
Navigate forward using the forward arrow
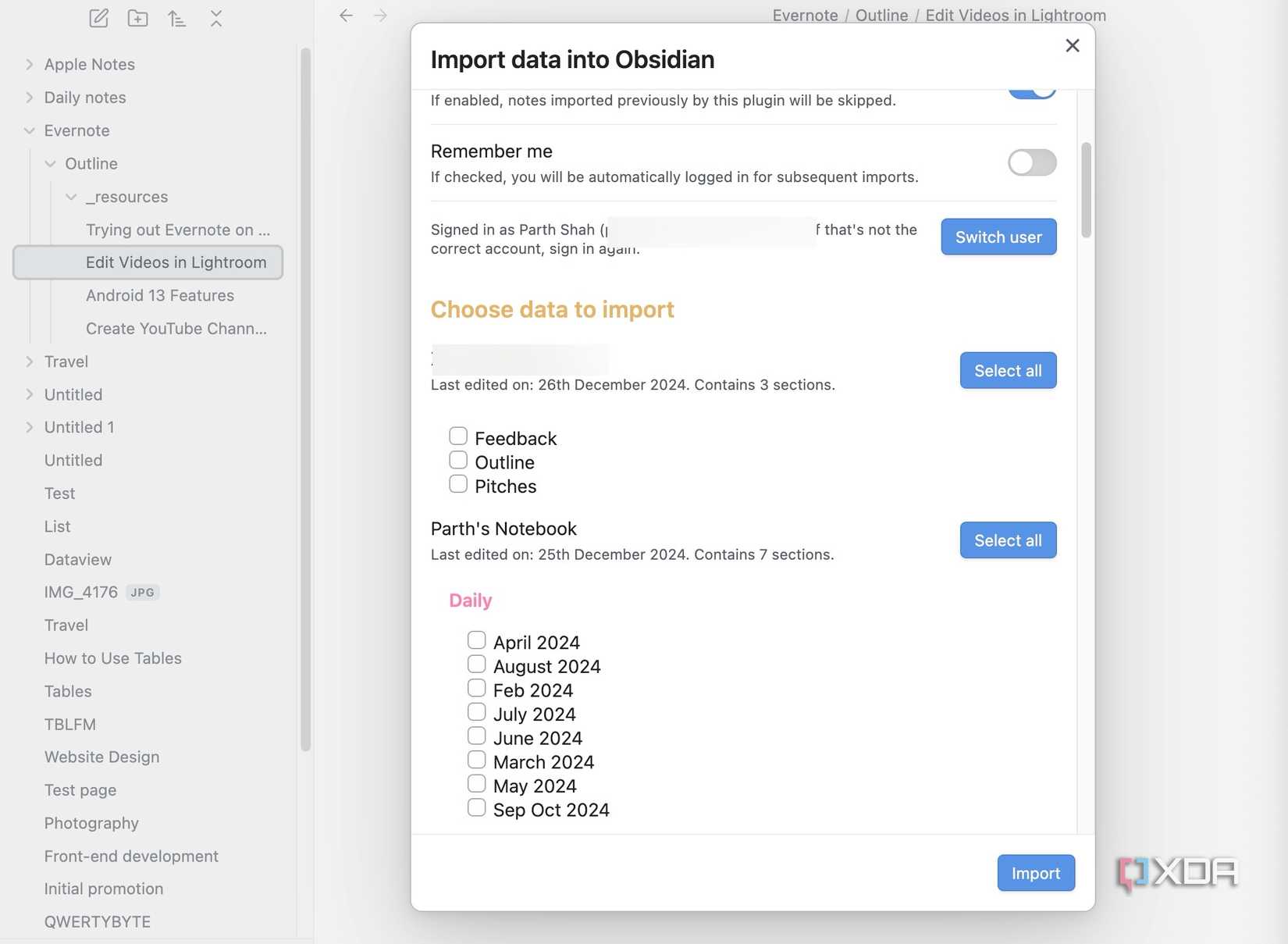379,15
